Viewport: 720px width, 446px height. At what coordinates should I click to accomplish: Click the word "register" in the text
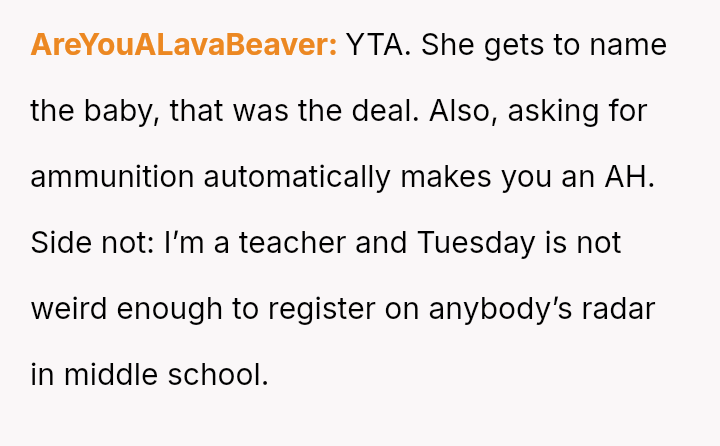321,310
